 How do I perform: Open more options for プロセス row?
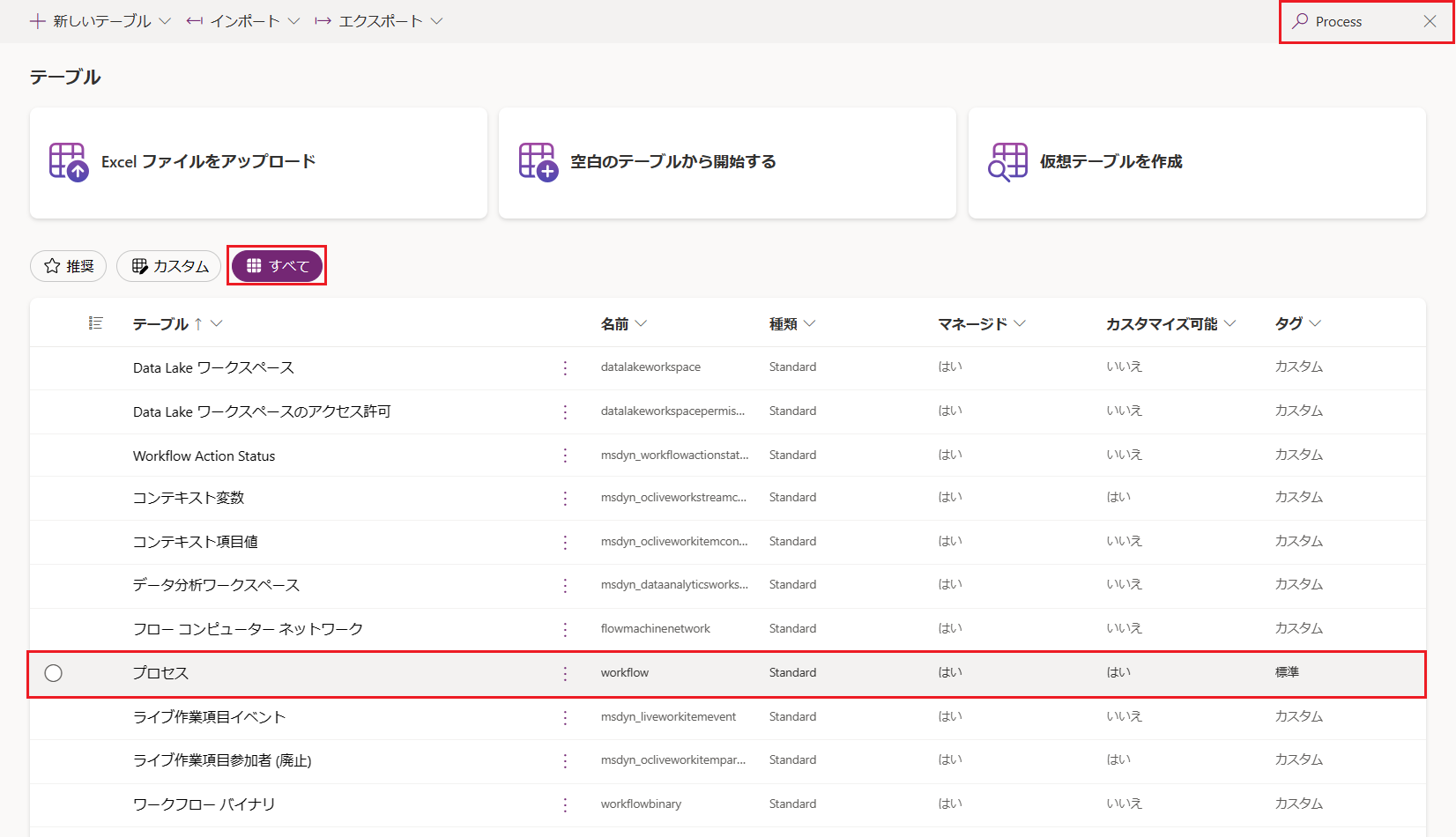click(x=565, y=673)
